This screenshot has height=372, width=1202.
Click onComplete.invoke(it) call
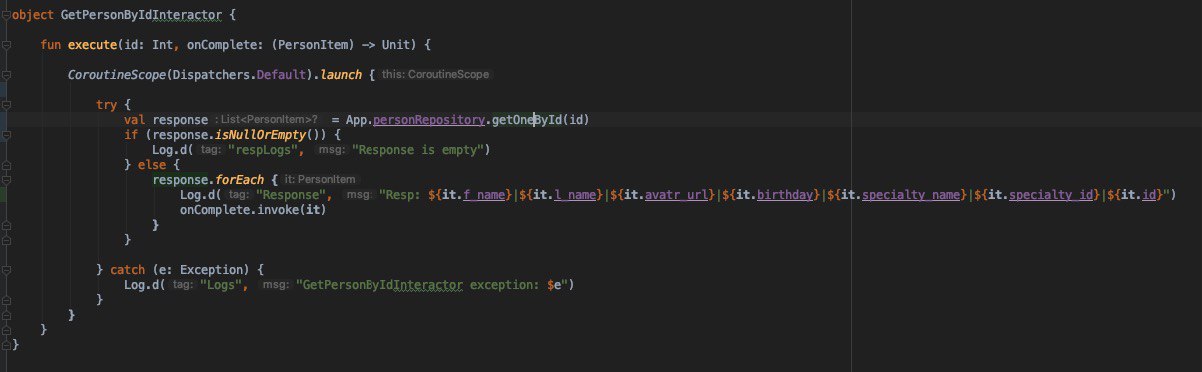coord(253,210)
